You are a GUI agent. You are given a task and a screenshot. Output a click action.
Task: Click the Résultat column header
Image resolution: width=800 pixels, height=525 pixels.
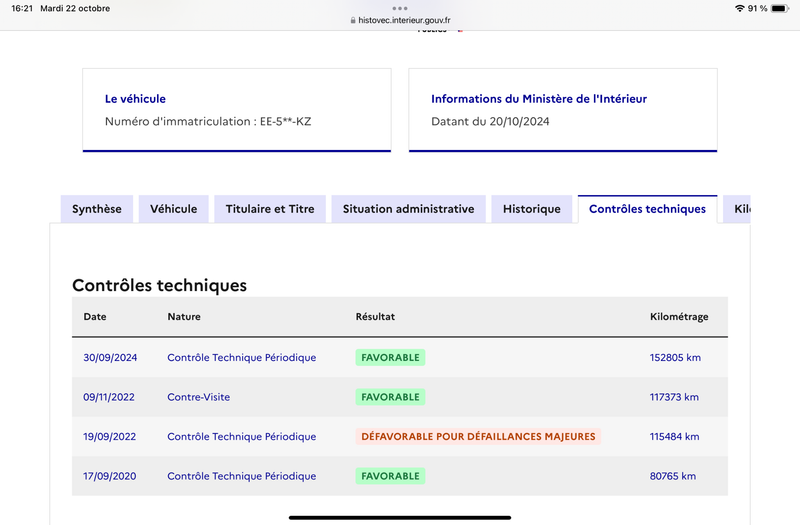point(375,316)
